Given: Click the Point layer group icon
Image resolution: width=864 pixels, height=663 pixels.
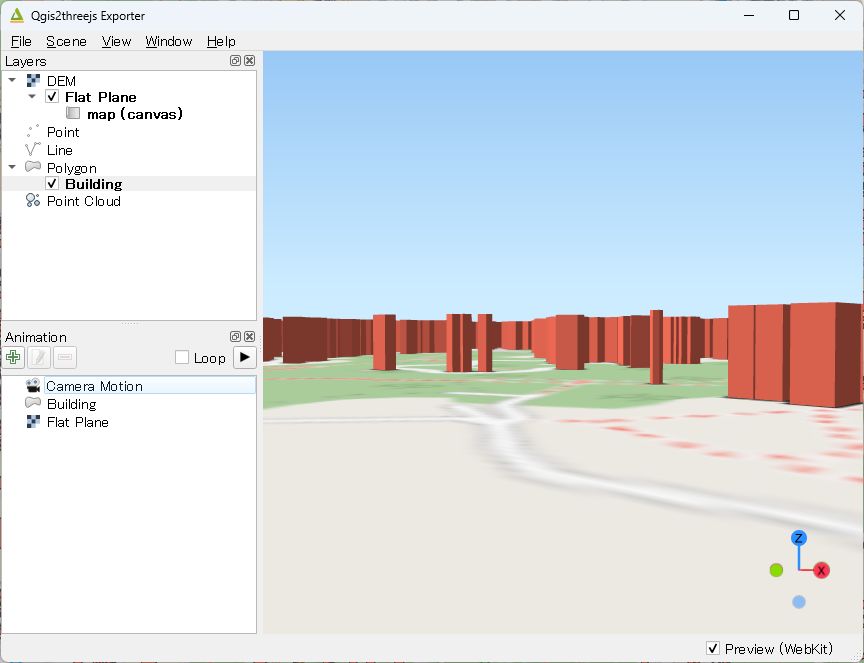Looking at the screenshot, I should pos(33,131).
